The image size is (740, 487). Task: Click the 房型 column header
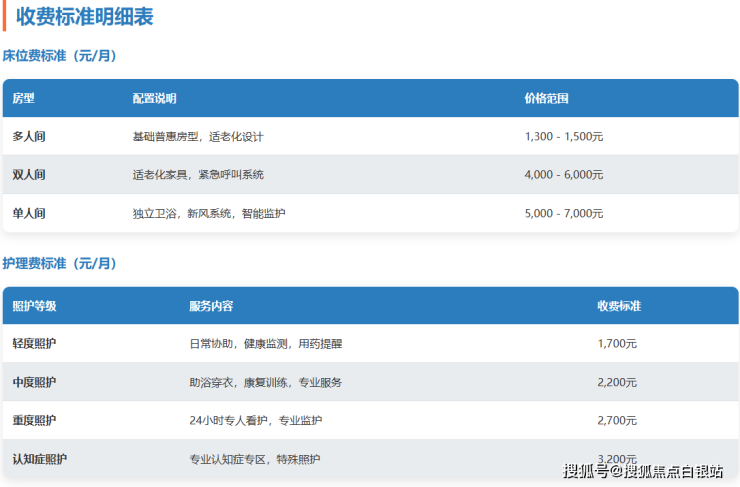coord(23,98)
